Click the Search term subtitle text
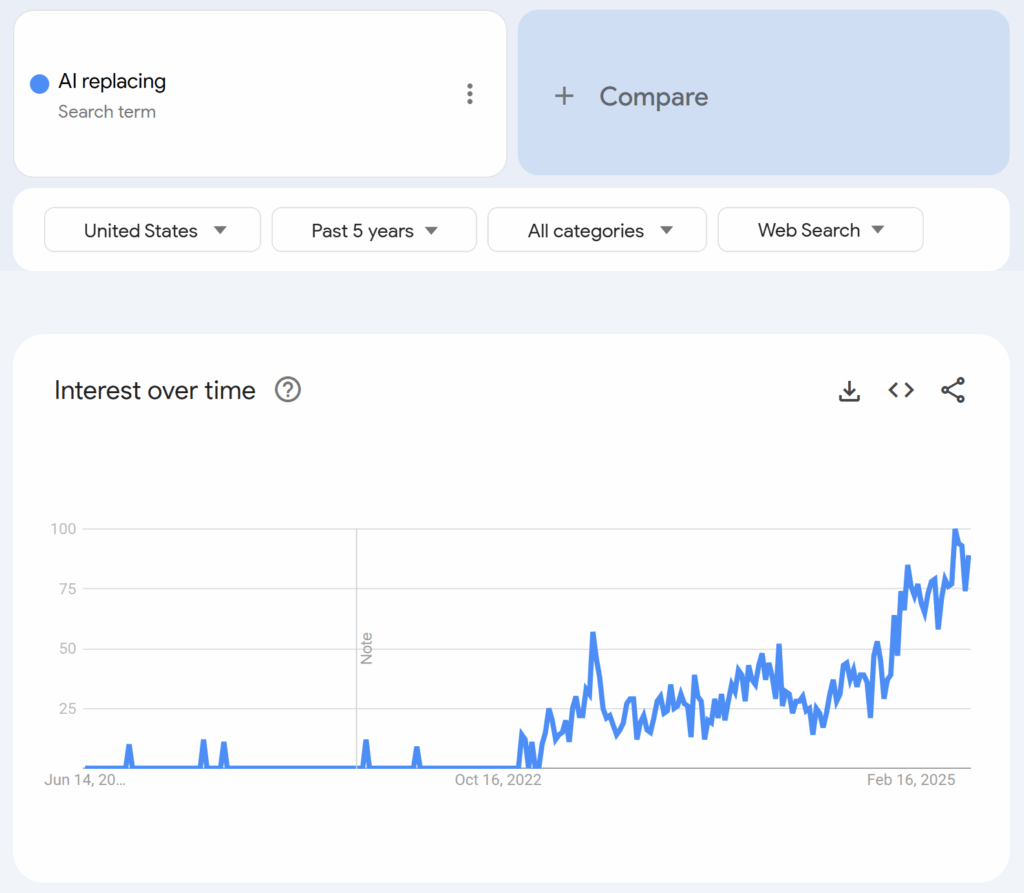The height and width of the screenshot is (893, 1024). pos(107,112)
